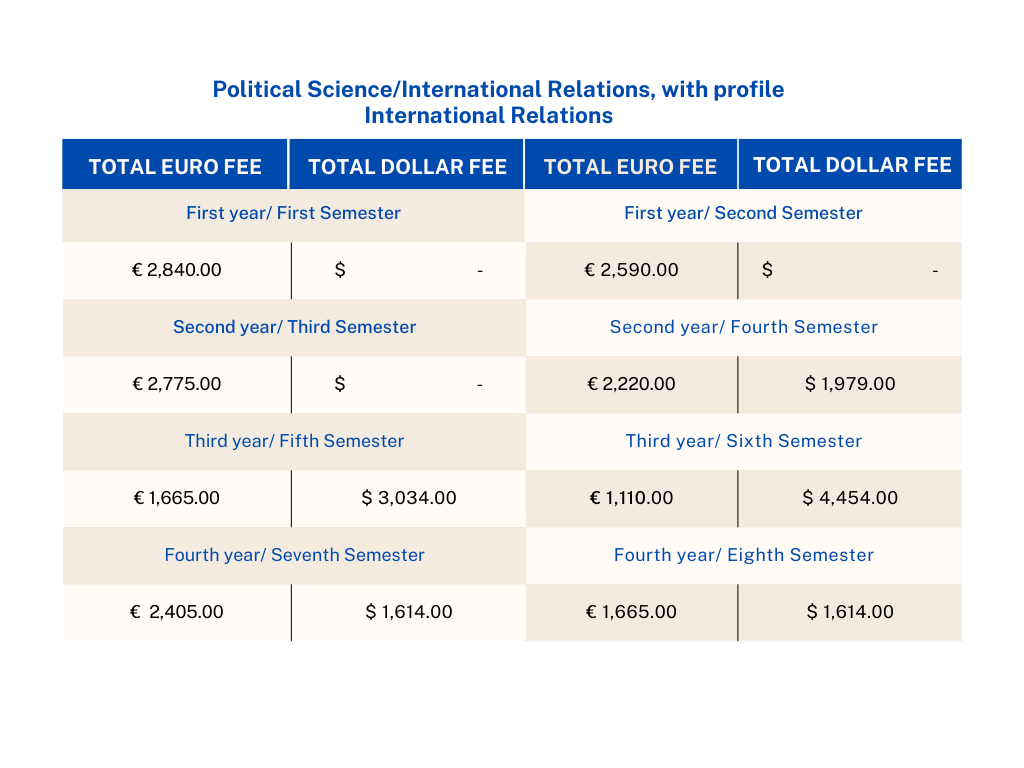
Task: Click First year/ First Semester label
Action: pos(293,213)
